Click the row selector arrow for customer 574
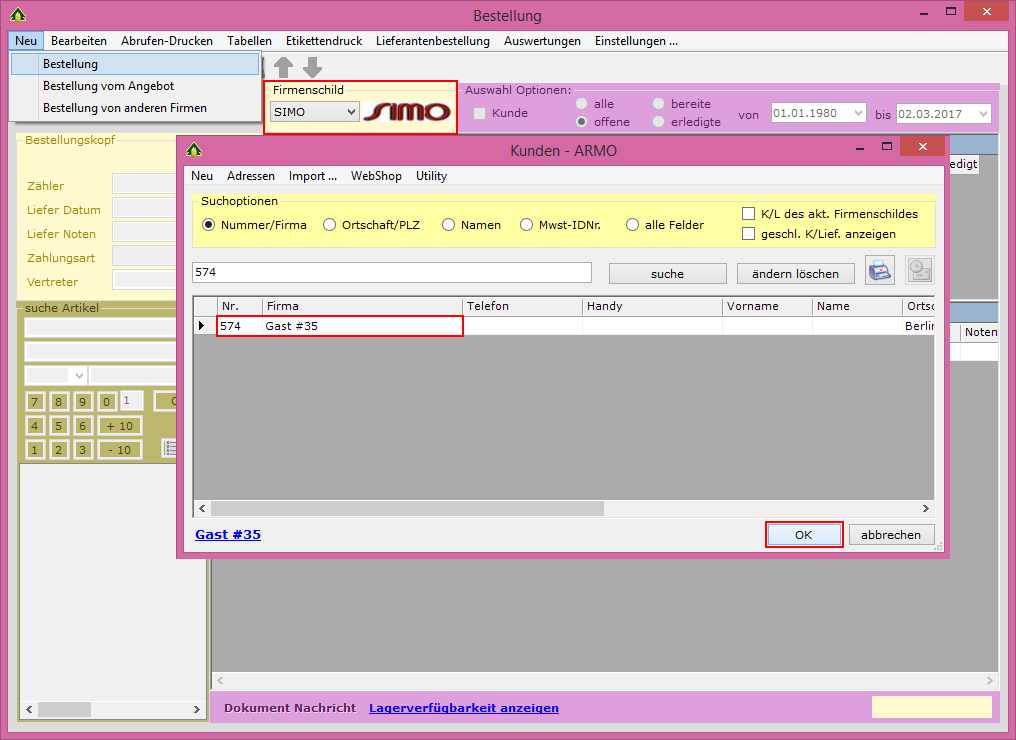The width and height of the screenshot is (1016, 740). tap(204, 326)
